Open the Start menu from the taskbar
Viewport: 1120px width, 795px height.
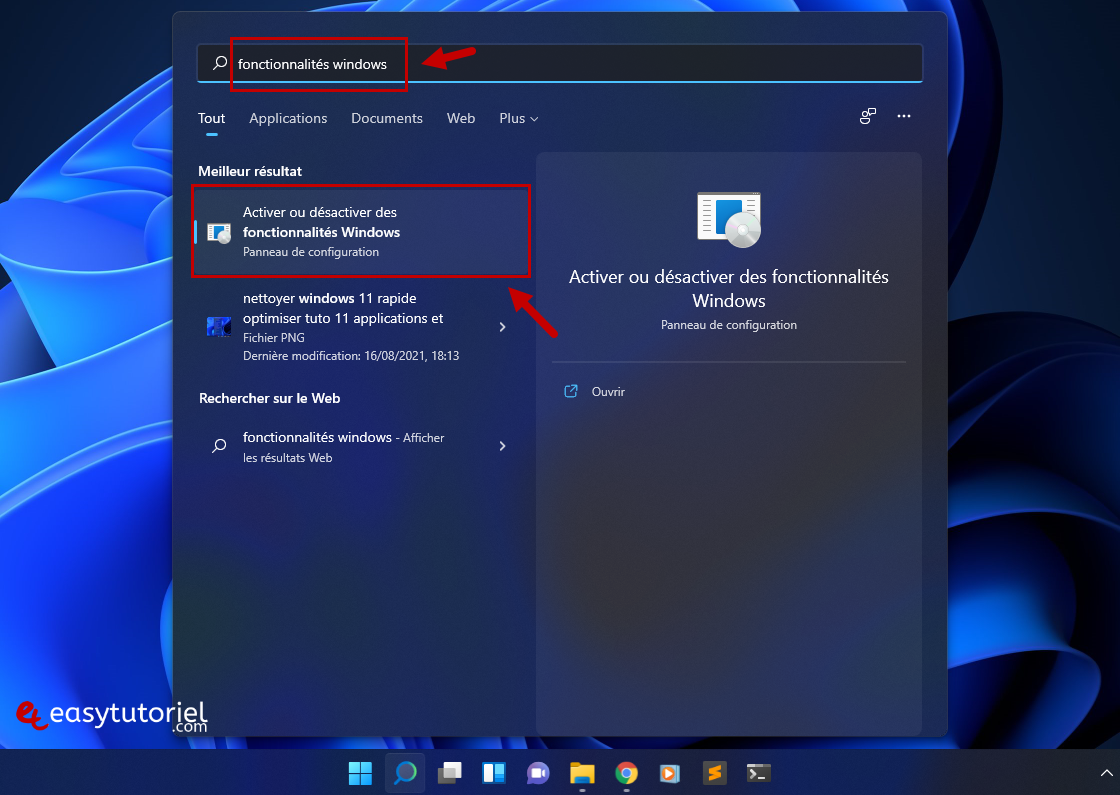[x=360, y=772]
